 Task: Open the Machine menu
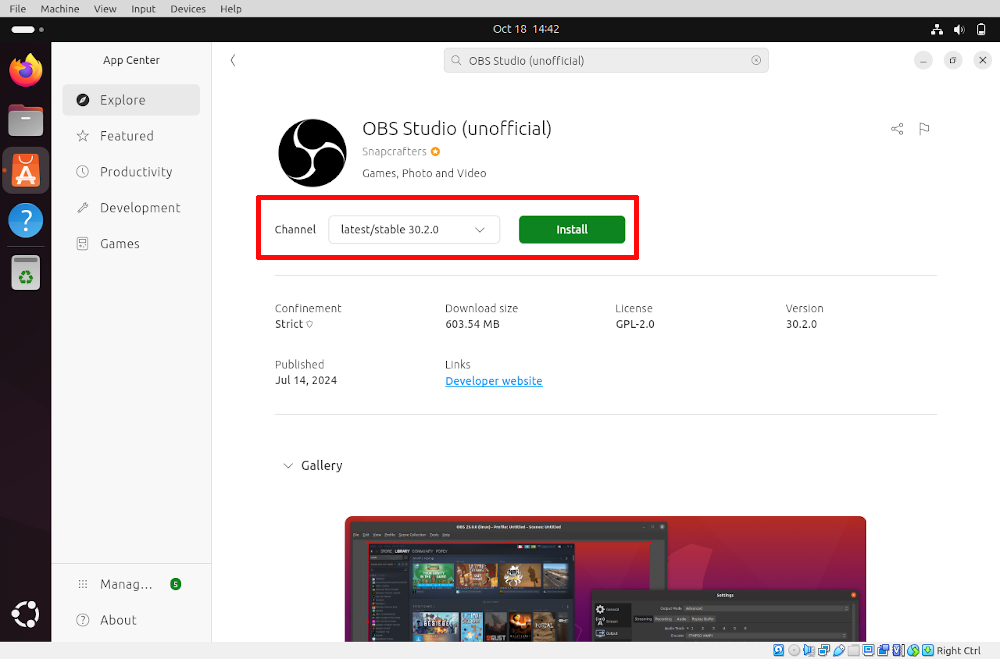59,8
